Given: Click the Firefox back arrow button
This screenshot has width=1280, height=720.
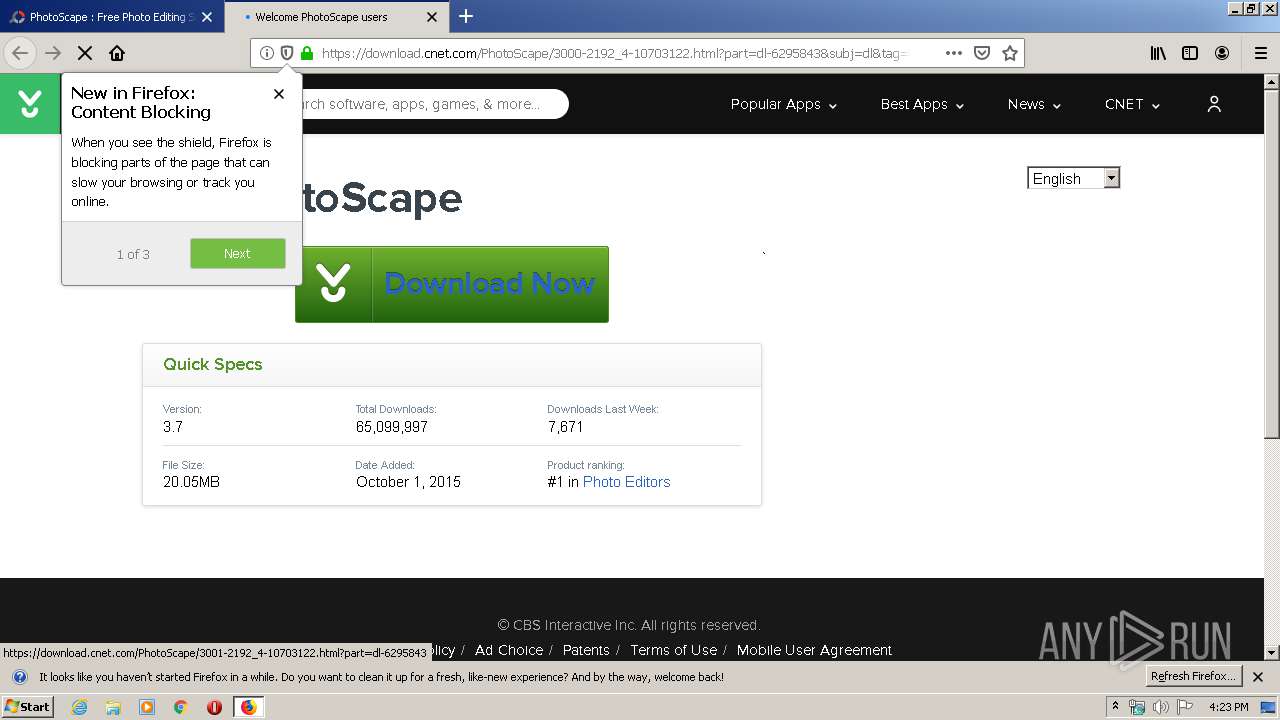Looking at the screenshot, I should 20,53.
